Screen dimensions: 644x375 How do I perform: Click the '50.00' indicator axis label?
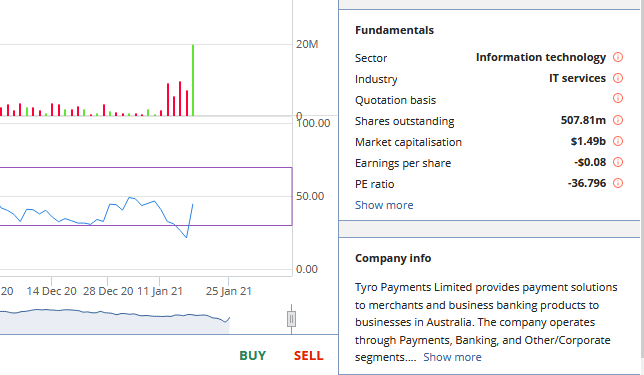[x=310, y=196]
